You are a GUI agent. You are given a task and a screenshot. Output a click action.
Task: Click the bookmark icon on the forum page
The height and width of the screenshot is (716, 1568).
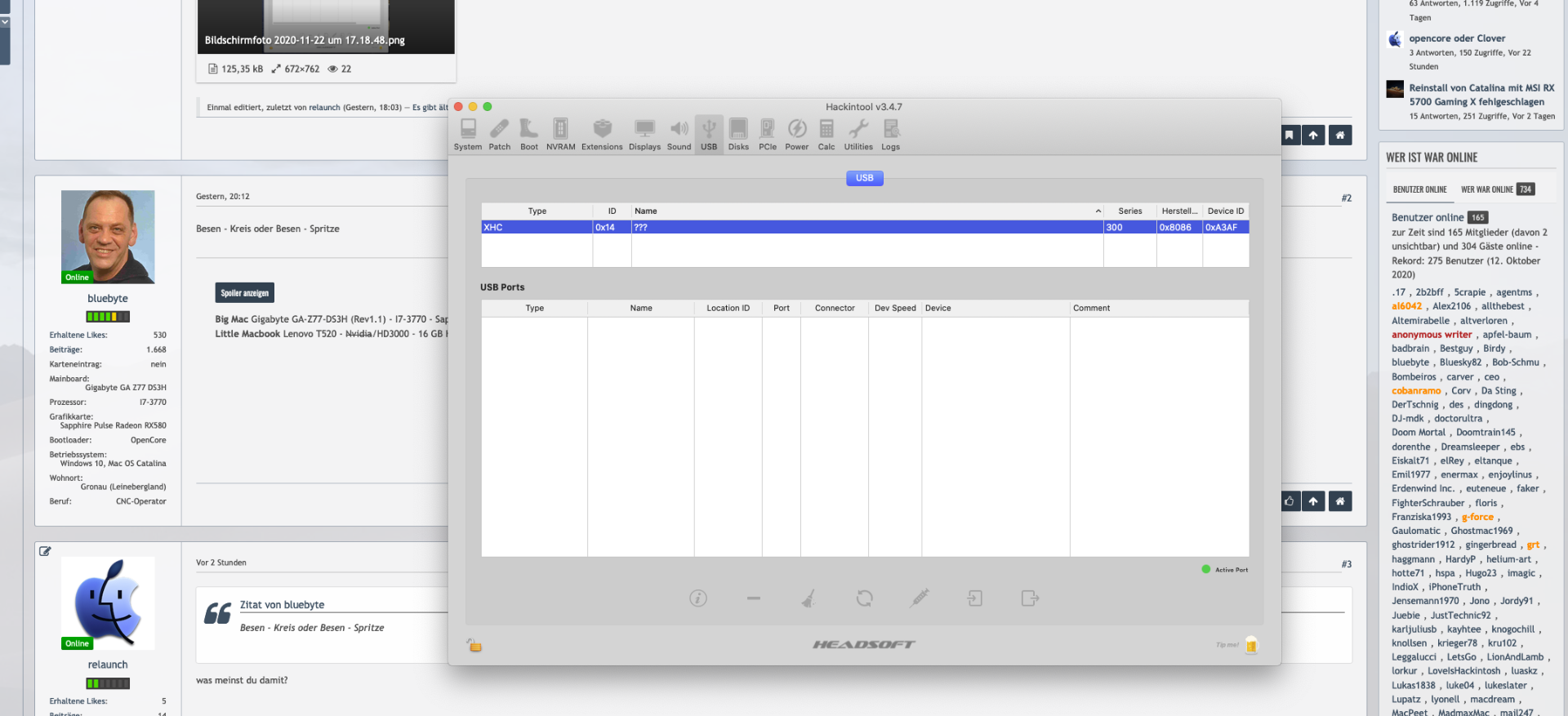pos(1290,136)
